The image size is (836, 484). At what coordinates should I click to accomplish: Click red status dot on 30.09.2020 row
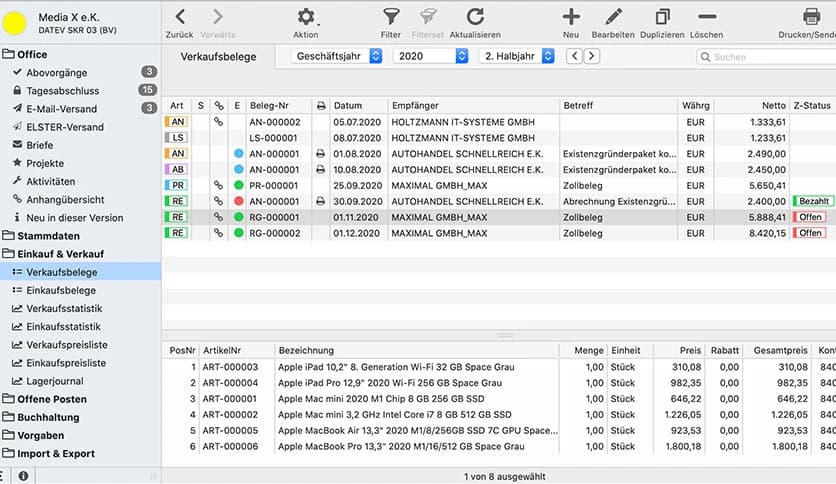click(239, 201)
